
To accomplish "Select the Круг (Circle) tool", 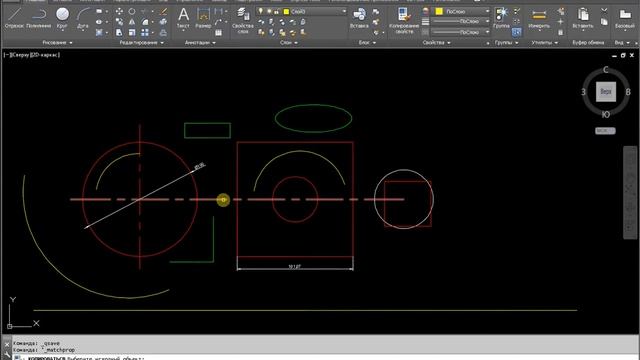I will point(62,18).
